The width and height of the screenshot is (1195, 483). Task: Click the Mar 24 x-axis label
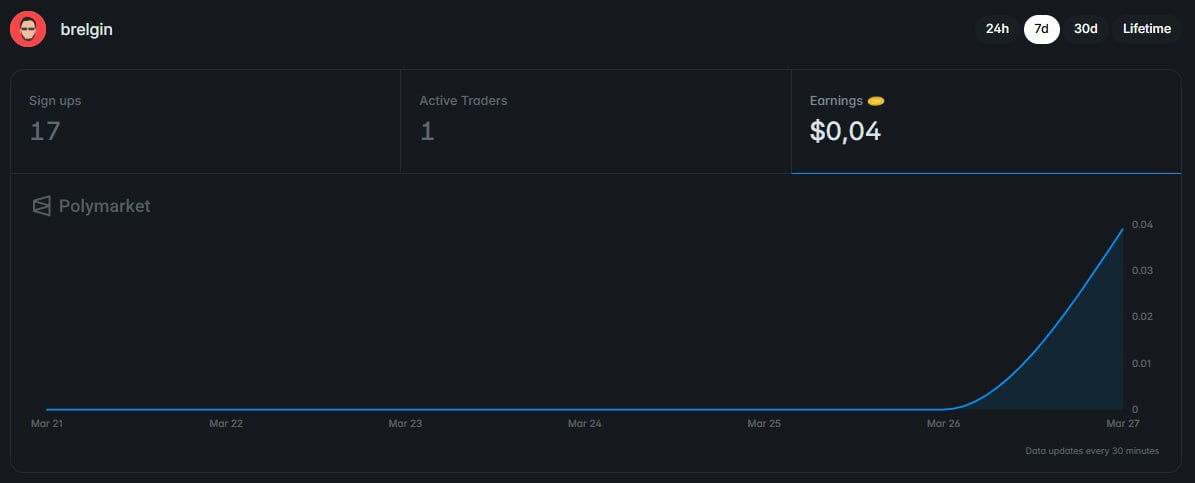point(585,423)
